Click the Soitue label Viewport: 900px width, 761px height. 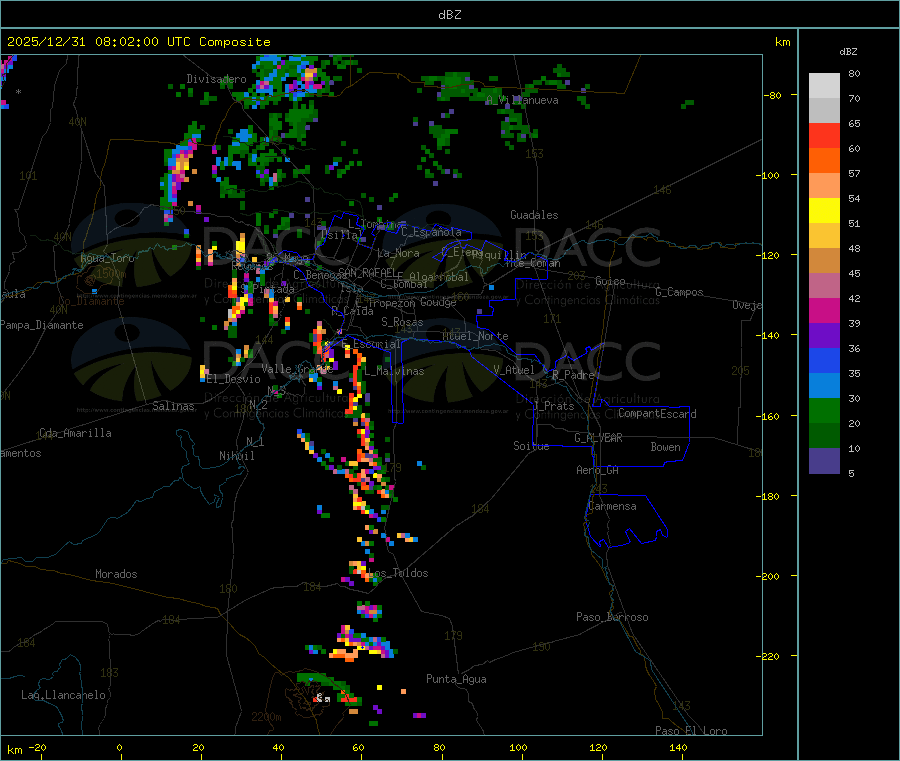point(531,446)
